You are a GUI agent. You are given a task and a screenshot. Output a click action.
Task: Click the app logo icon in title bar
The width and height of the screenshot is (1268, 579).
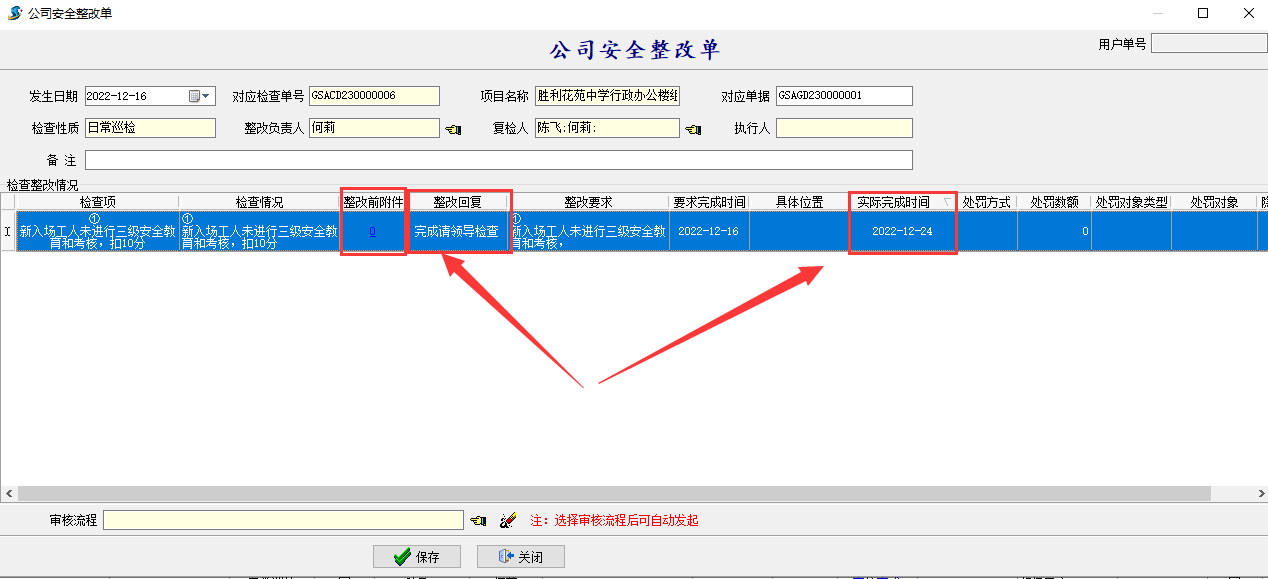pos(14,13)
